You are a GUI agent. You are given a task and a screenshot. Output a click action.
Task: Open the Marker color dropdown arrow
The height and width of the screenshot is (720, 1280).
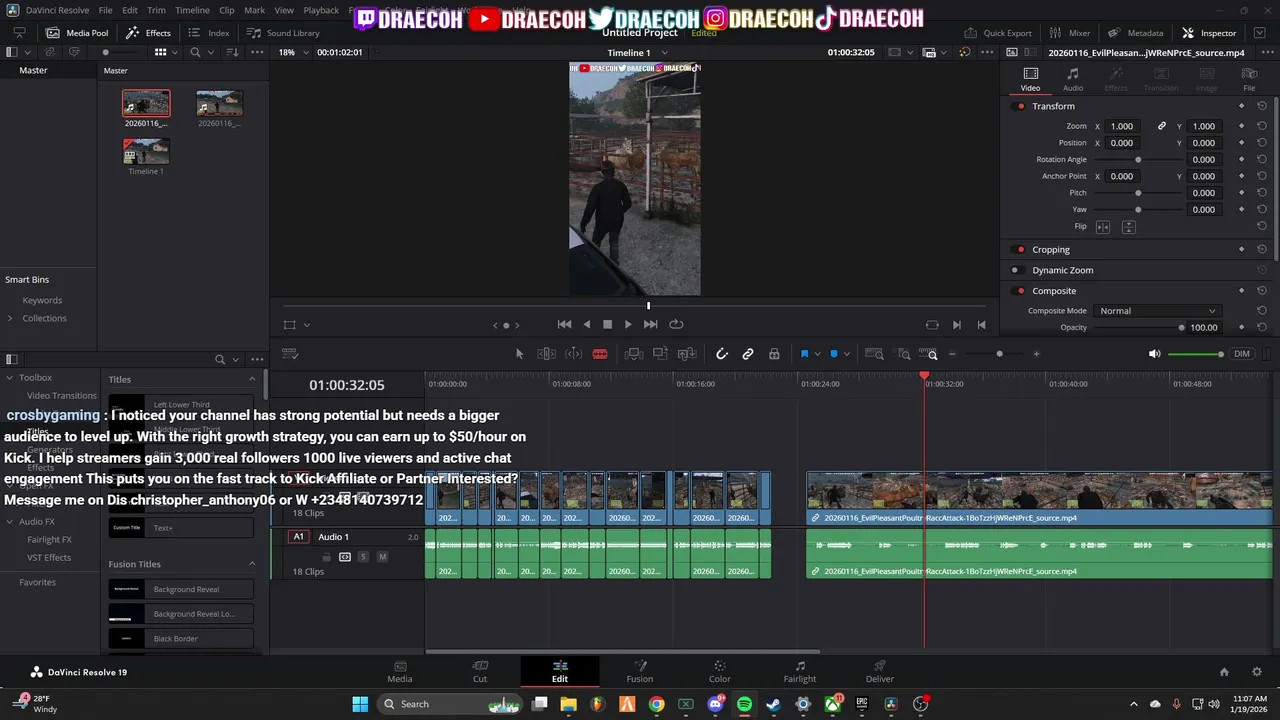click(x=847, y=354)
